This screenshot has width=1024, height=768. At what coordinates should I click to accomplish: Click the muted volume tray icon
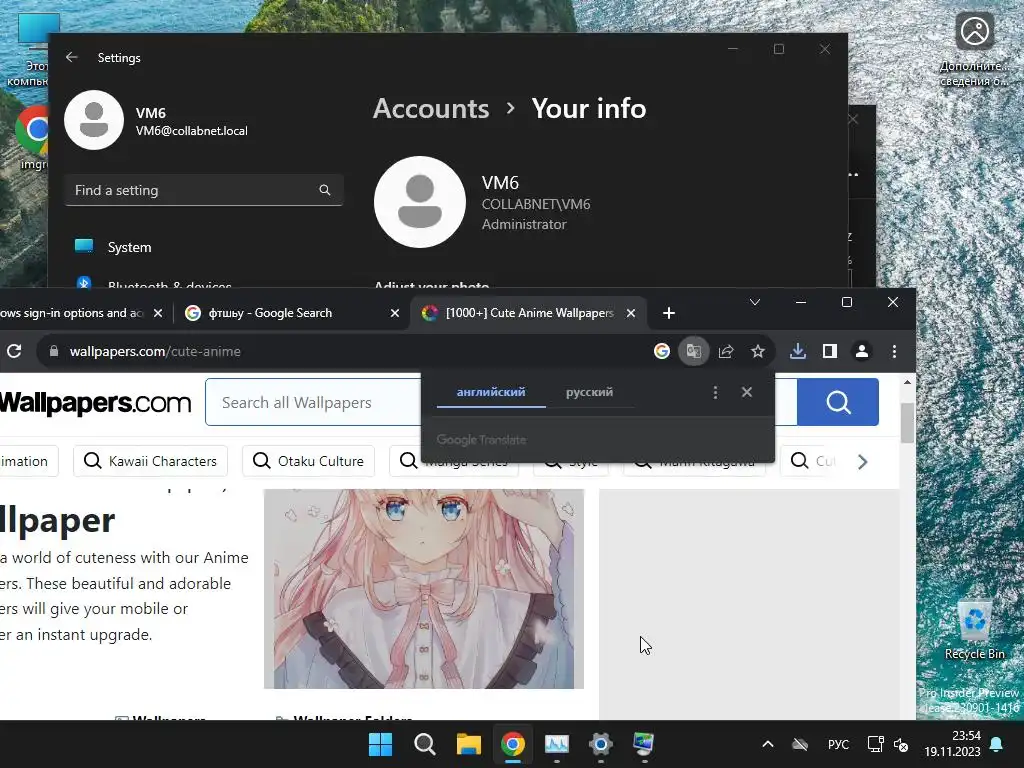[x=901, y=744]
